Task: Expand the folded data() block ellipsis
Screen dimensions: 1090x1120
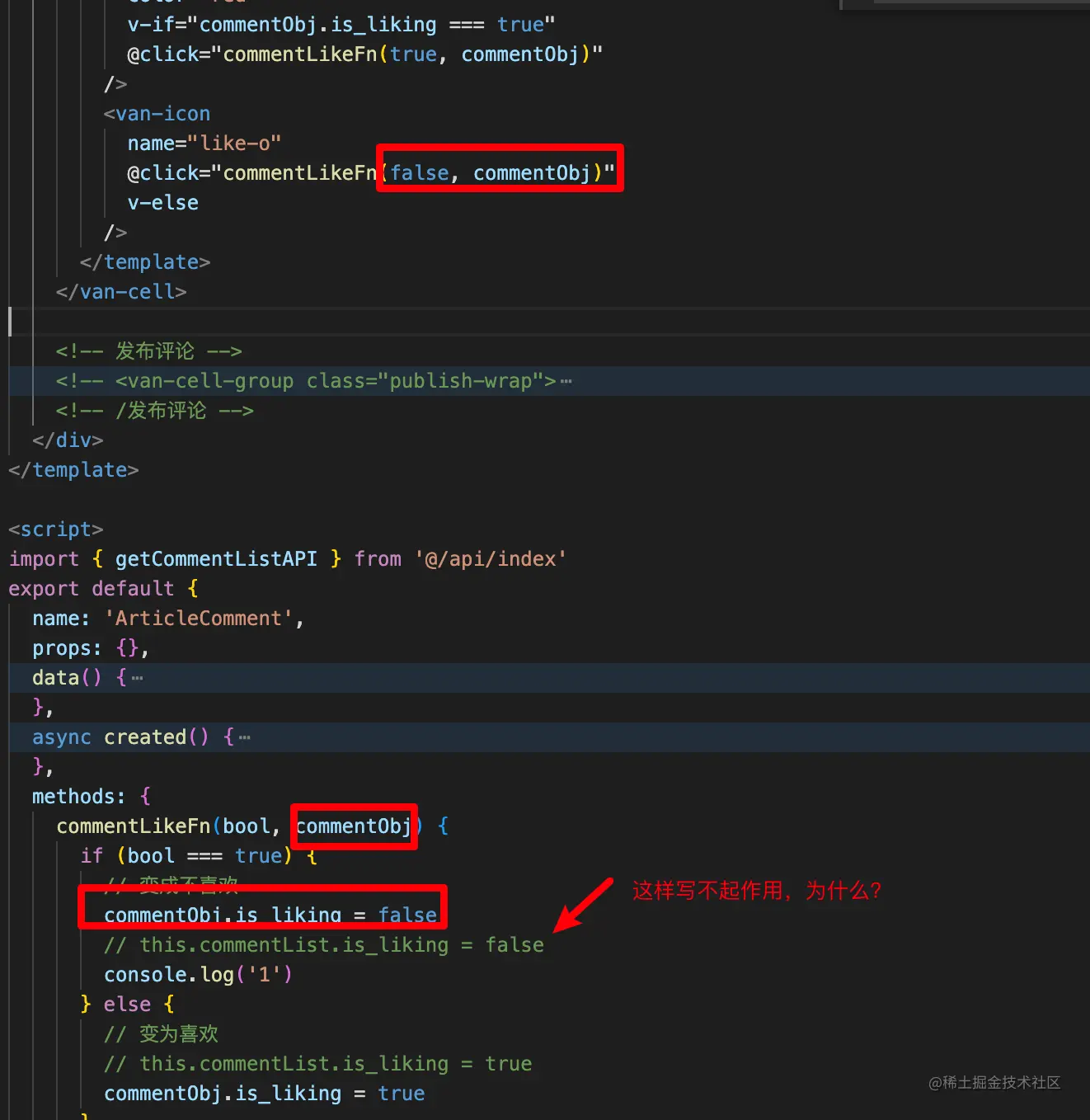Action: coord(137,678)
